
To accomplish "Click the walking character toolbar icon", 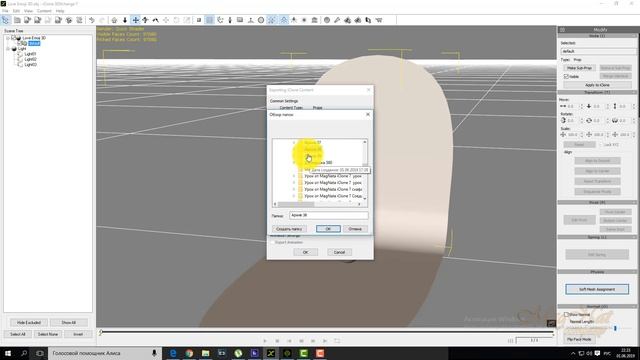I will pos(294,20).
